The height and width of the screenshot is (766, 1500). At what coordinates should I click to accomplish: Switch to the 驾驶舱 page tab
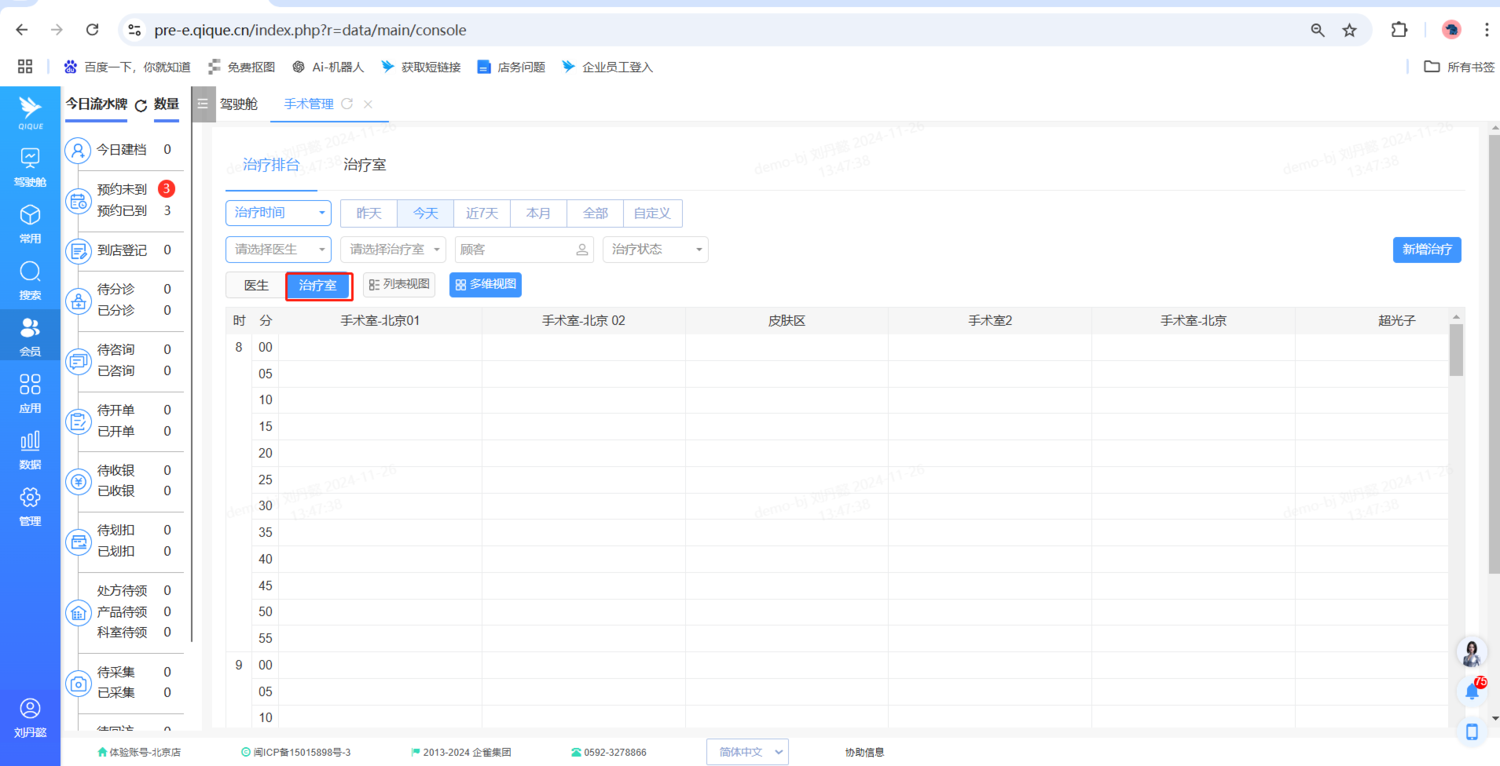click(239, 104)
